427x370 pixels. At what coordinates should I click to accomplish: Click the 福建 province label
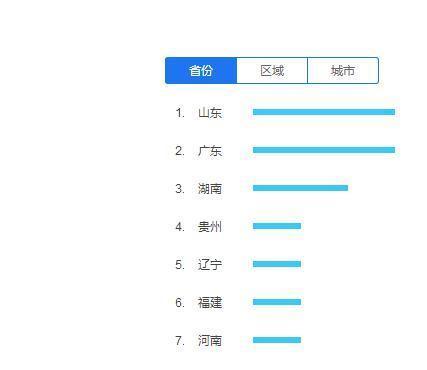click(x=210, y=303)
